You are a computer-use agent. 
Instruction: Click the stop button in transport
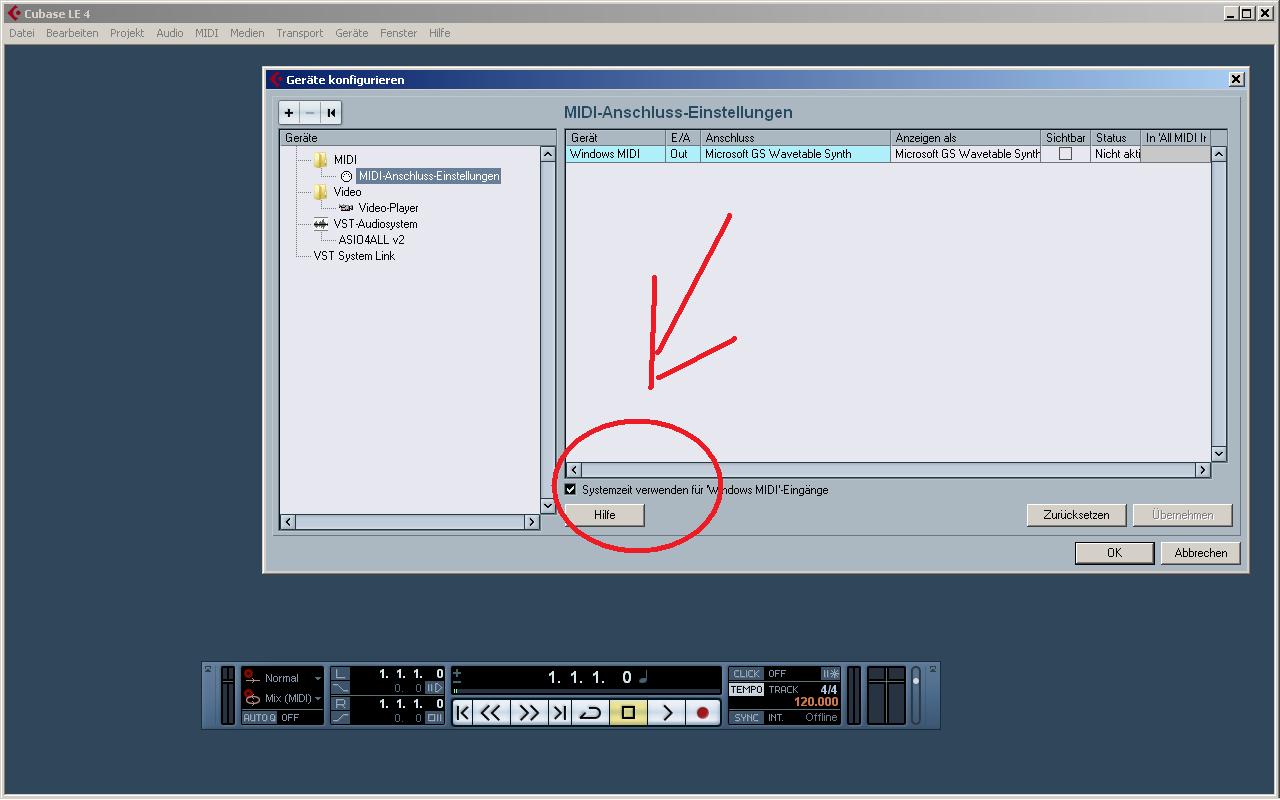coord(628,713)
